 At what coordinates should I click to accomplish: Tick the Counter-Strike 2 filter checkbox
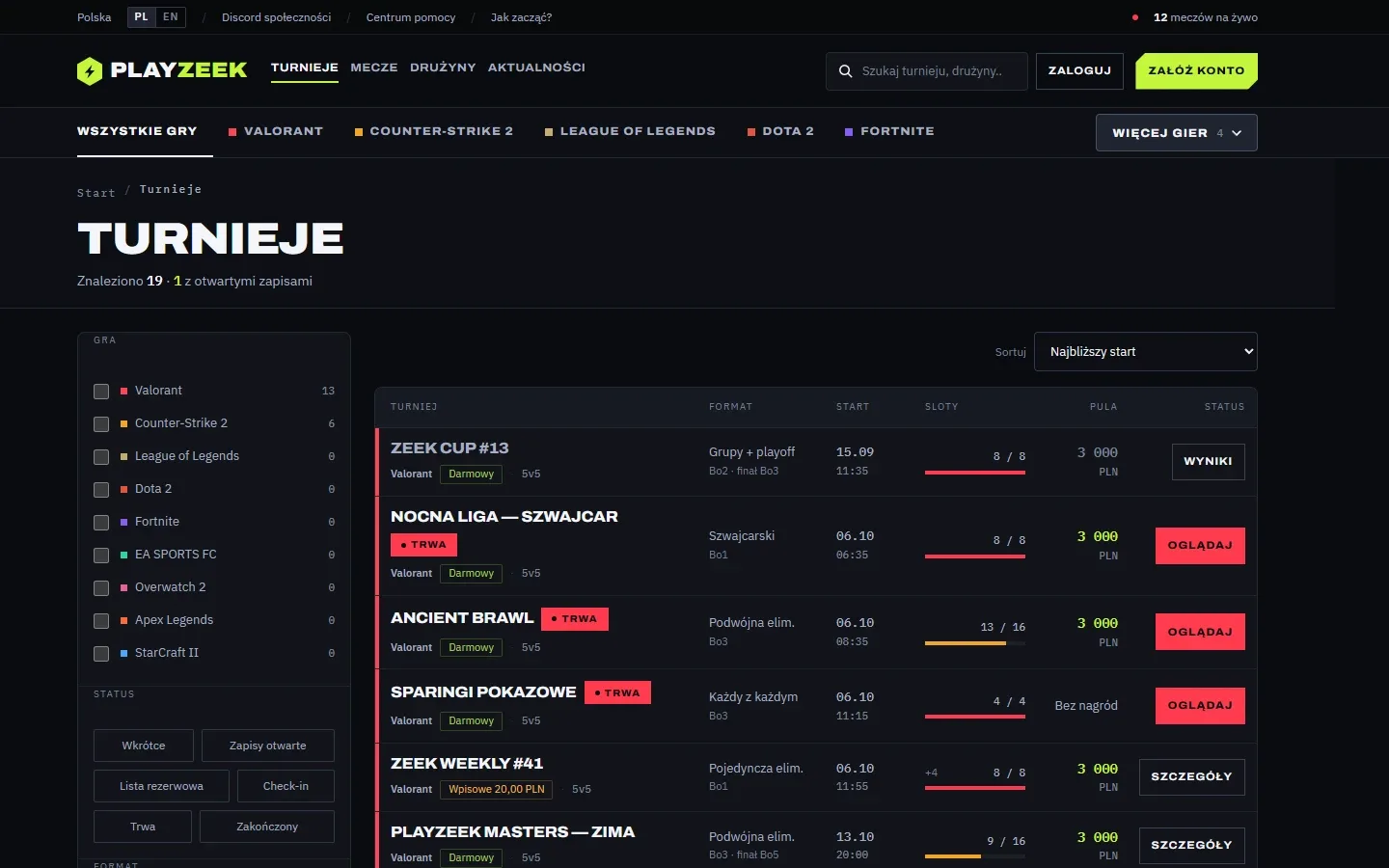(x=101, y=424)
